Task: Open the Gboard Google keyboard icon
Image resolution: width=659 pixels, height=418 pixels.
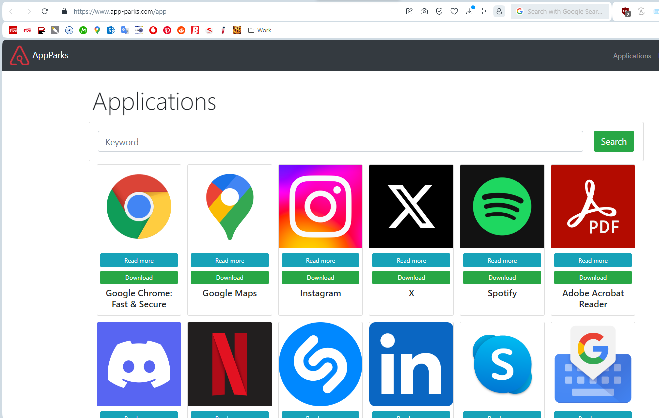Action: [x=593, y=364]
